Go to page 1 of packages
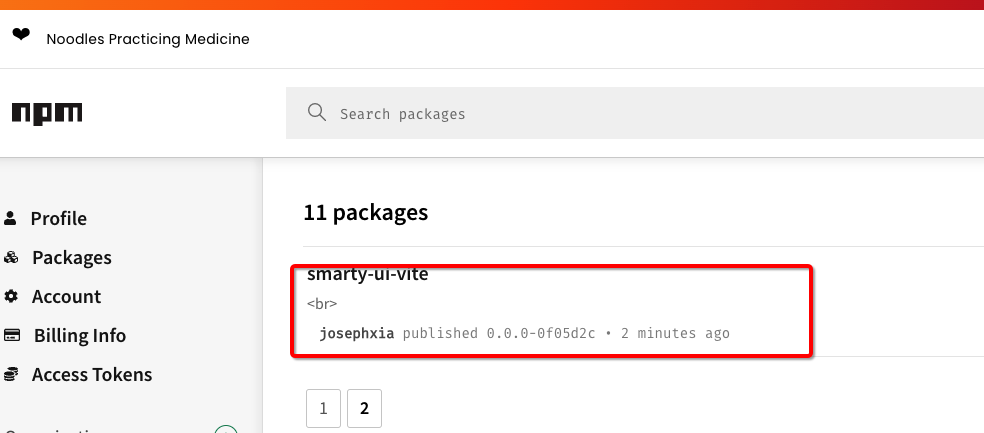984x433 pixels. tap(323, 408)
